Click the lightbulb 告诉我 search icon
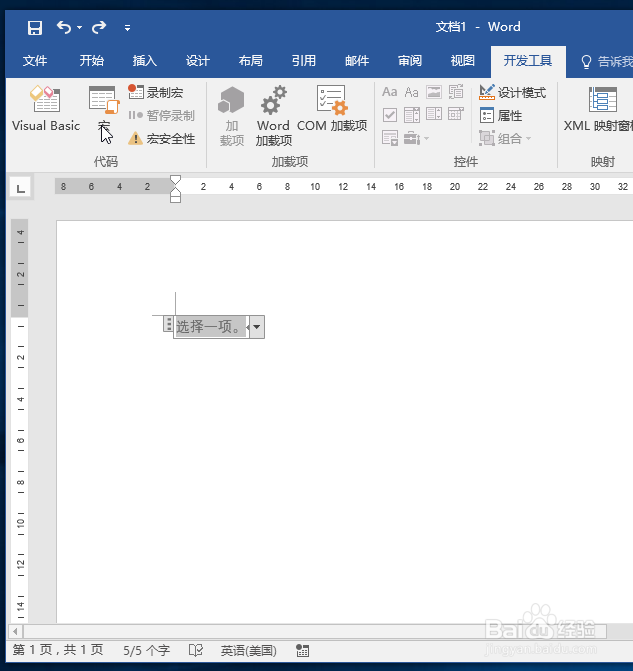Image resolution: width=633 pixels, height=671 pixels. (x=586, y=62)
